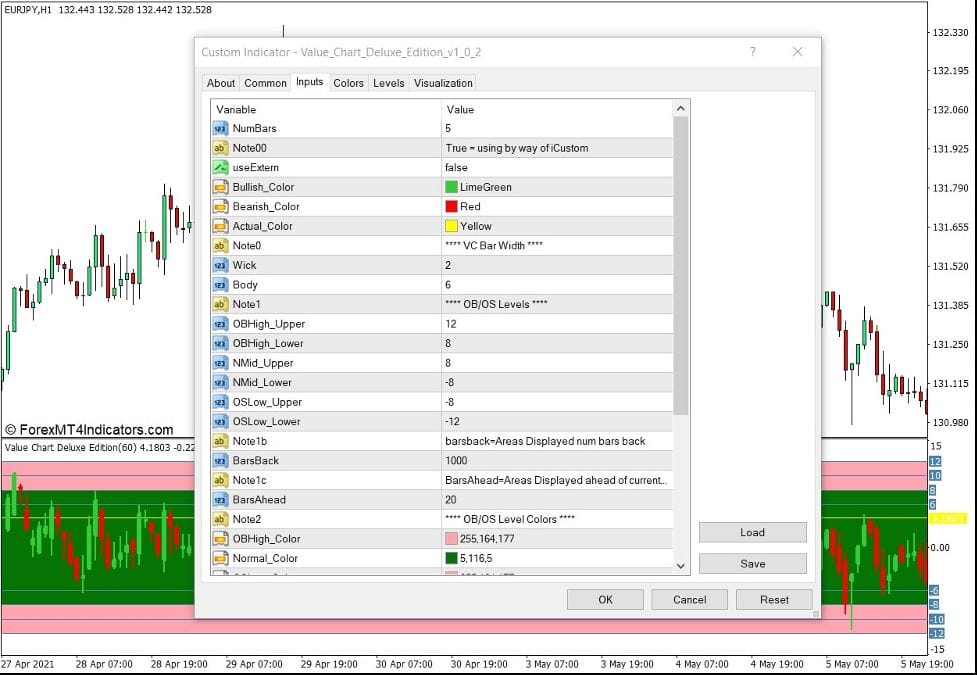Image resolution: width=977 pixels, height=675 pixels.
Task: Click the scrollbar down arrow in the inputs list
Action: tap(681, 567)
